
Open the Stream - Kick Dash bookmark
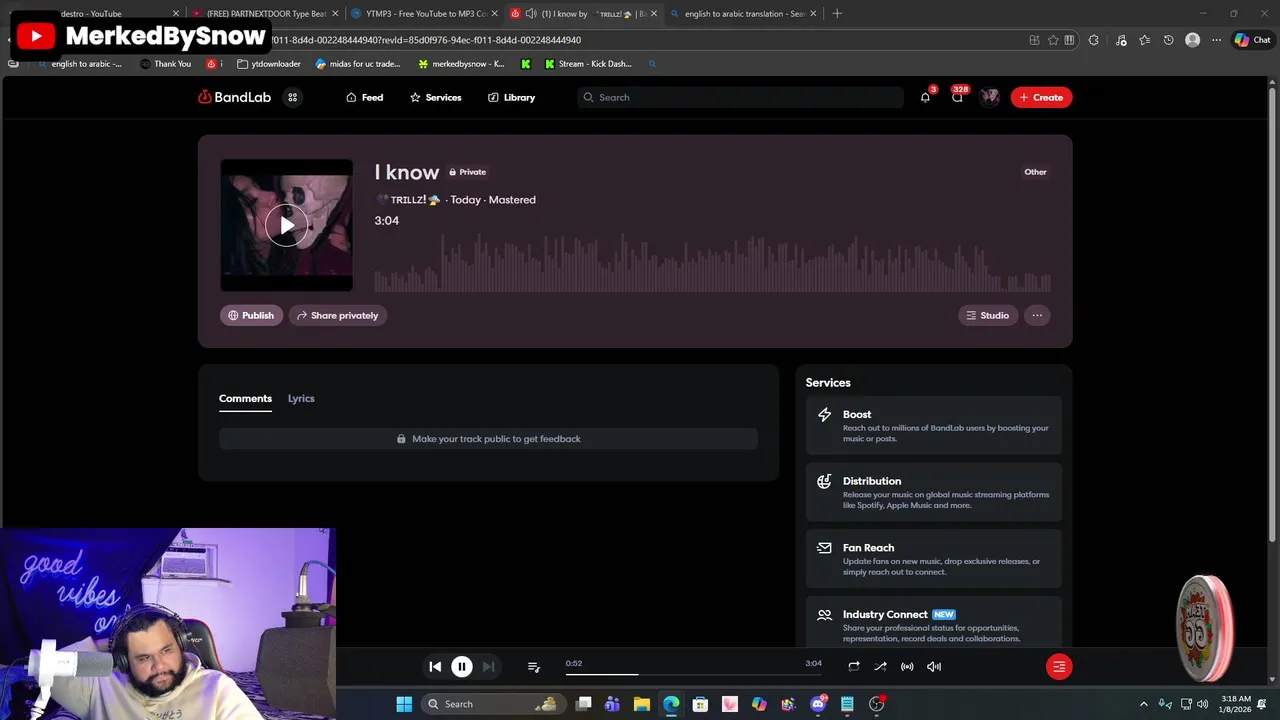point(588,64)
